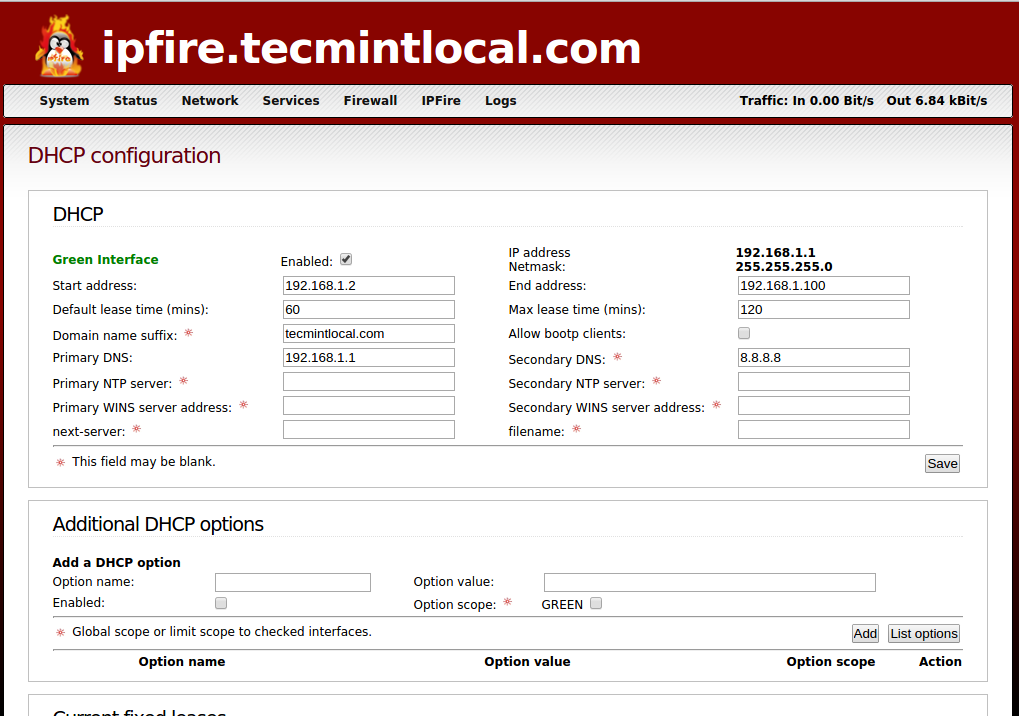
Task: Click the Out 6.84 kBit/s traffic text
Action: tap(937, 101)
